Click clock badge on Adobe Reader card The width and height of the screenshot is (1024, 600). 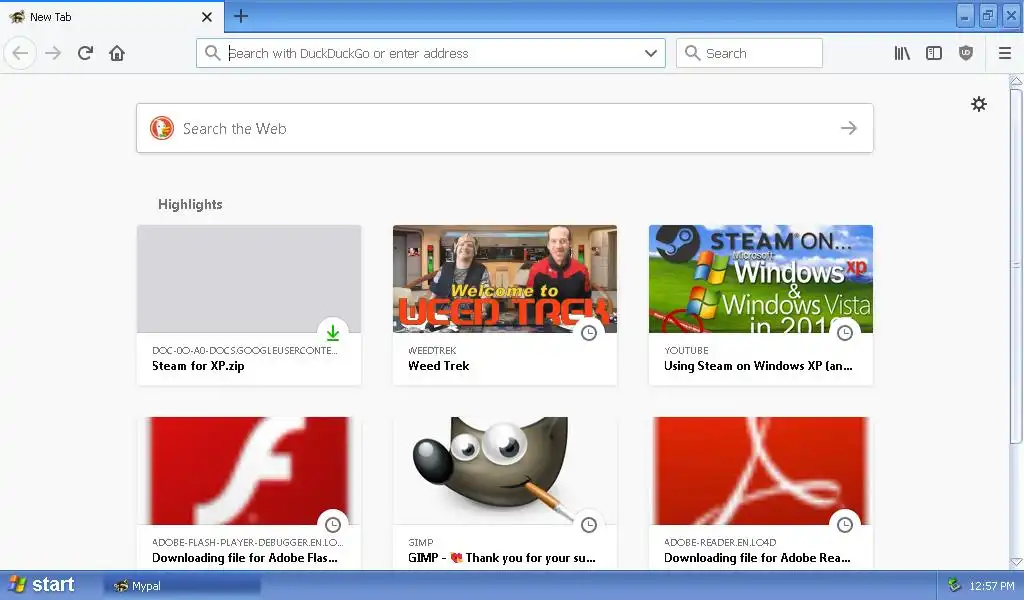tap(845, 524)
